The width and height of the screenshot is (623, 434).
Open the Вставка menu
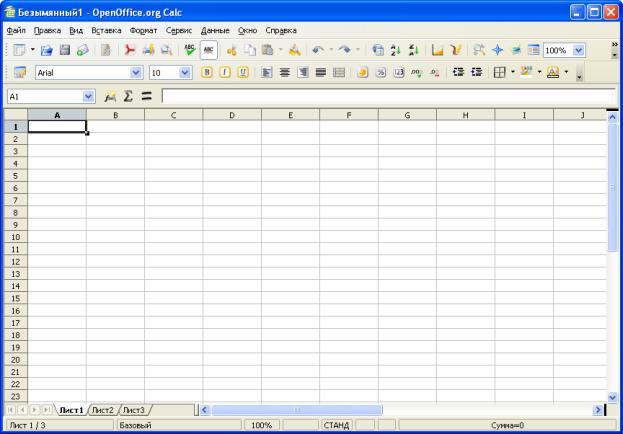pyautogui.click(x=106, y=31)
